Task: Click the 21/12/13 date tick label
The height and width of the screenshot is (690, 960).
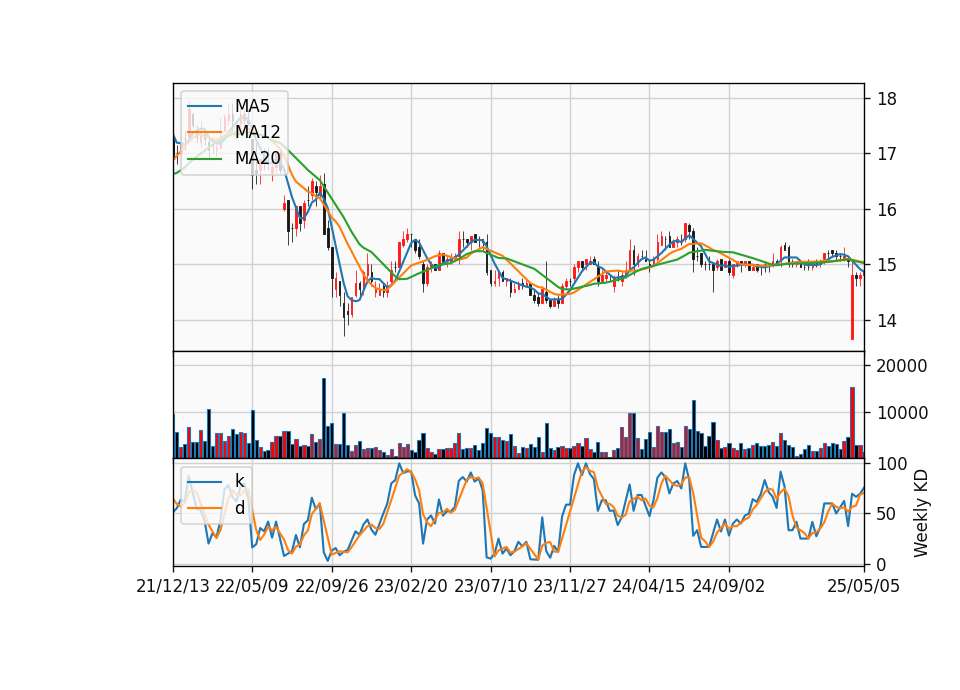Action: coord(173,586)
